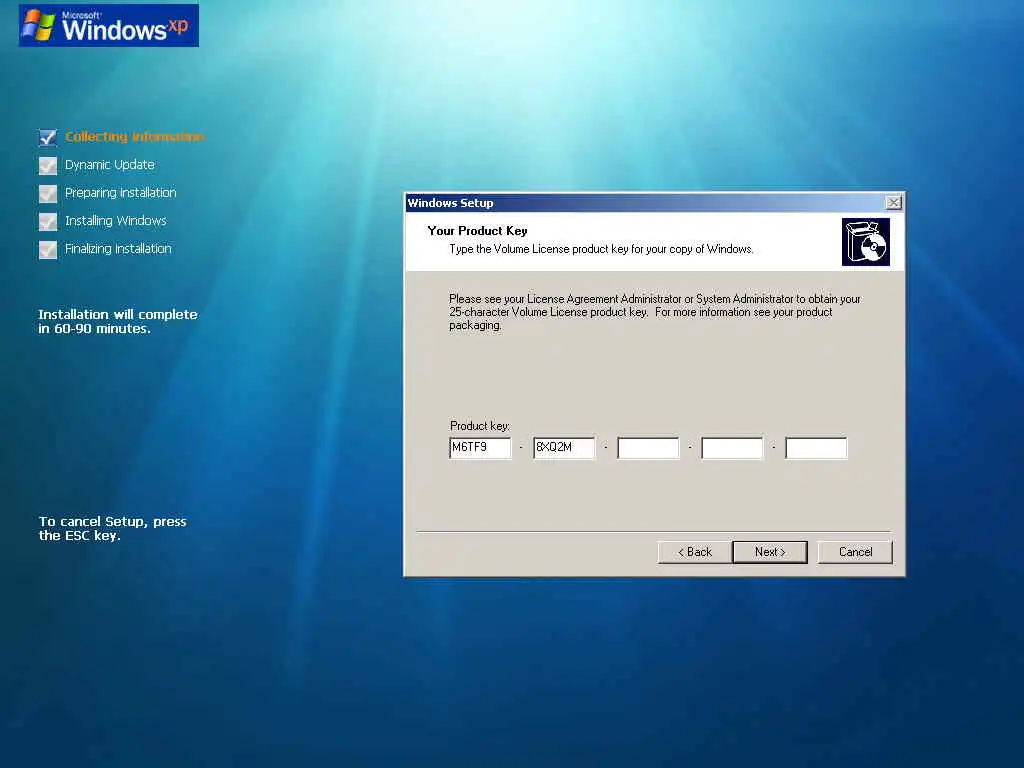Go back with the Back button
This screenshot has height=768, width=1024.
[x=695, y=552]
